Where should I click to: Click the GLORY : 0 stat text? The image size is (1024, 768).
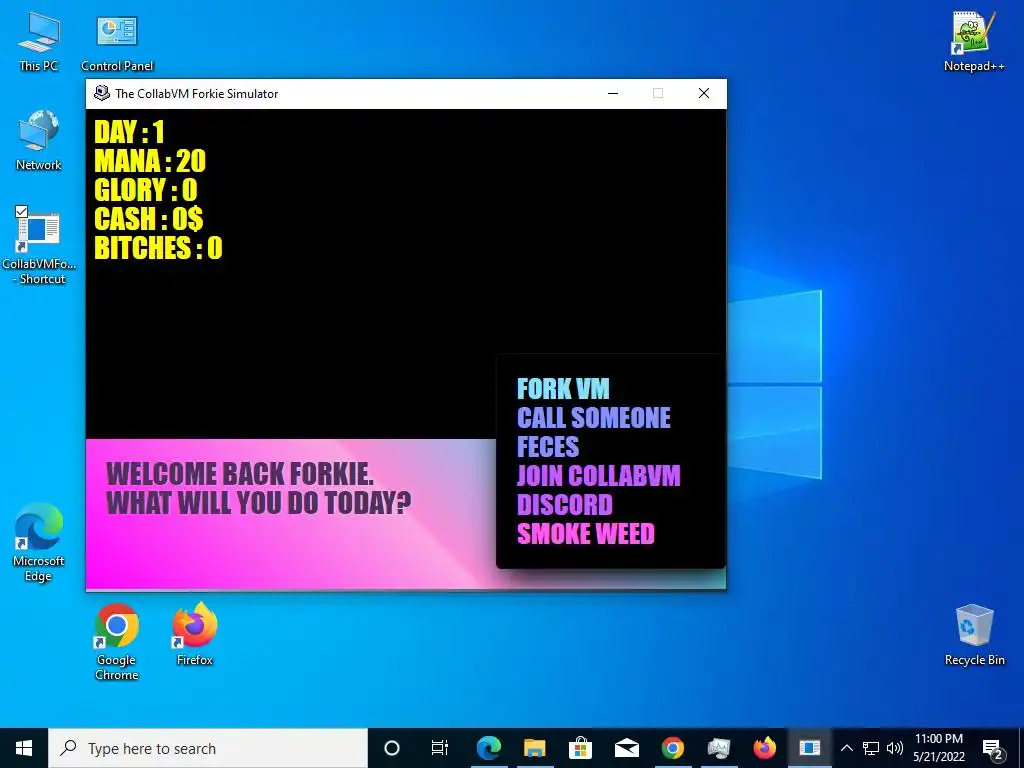click(x=146, y=190)
